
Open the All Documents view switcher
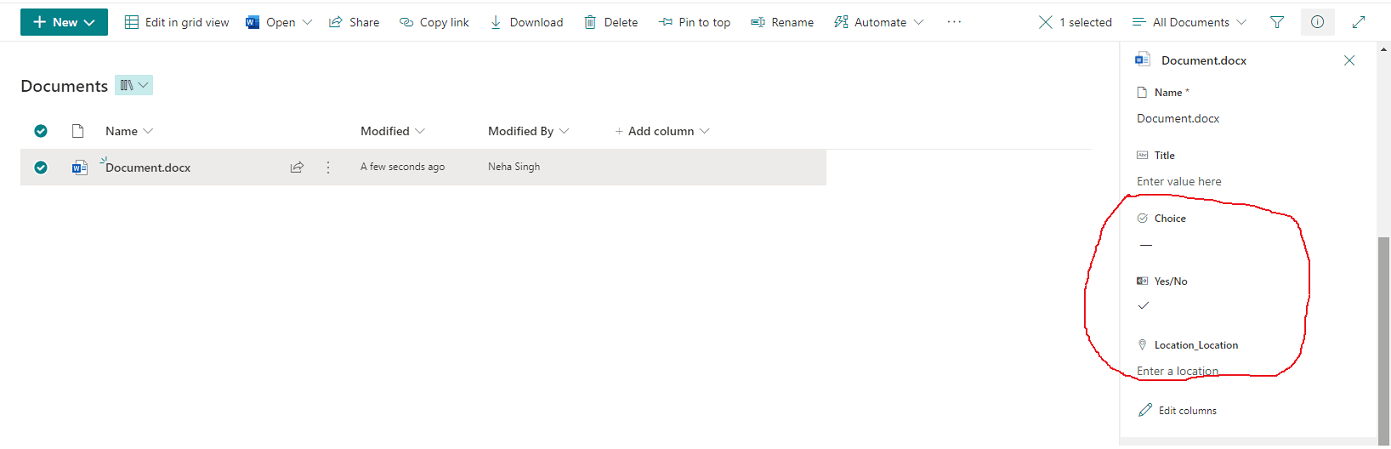pos(1189,22)
